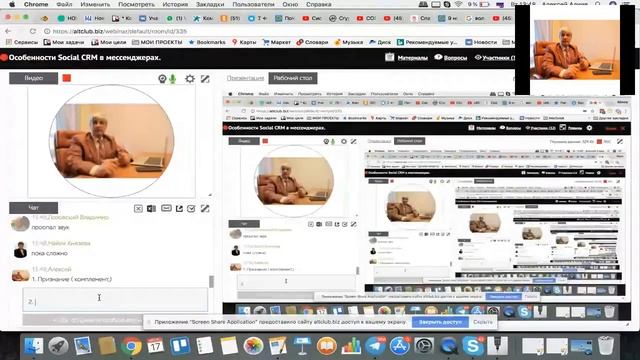Open Photos pinwheel icon in the Dock
Screen dimensions: 640x360
click(253, 346)
